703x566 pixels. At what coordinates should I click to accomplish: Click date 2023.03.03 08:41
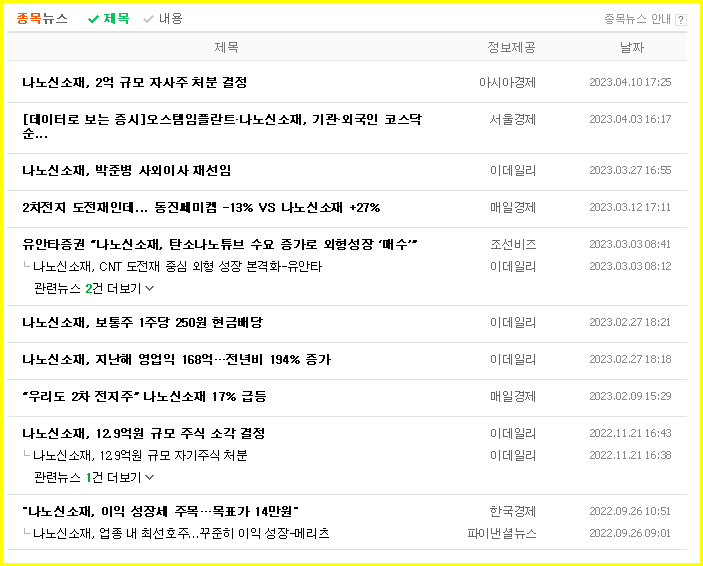point(630,244)
